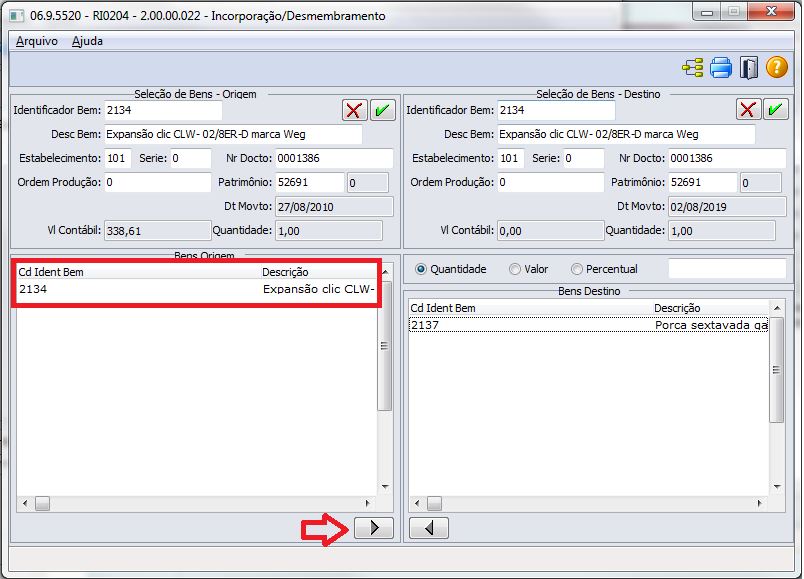Click destino Ordem Produção field
Image resolution: width=804 pixels, height=579 pixels.
[x=551, y=182]
